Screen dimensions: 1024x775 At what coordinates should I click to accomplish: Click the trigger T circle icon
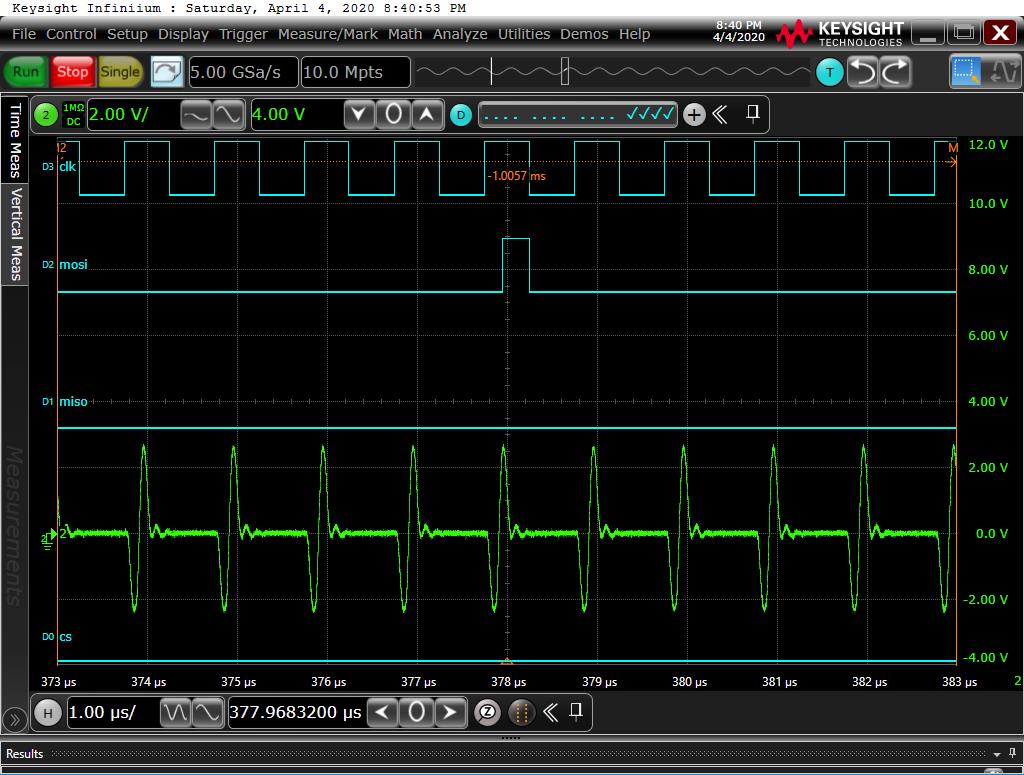click(829, 72)
